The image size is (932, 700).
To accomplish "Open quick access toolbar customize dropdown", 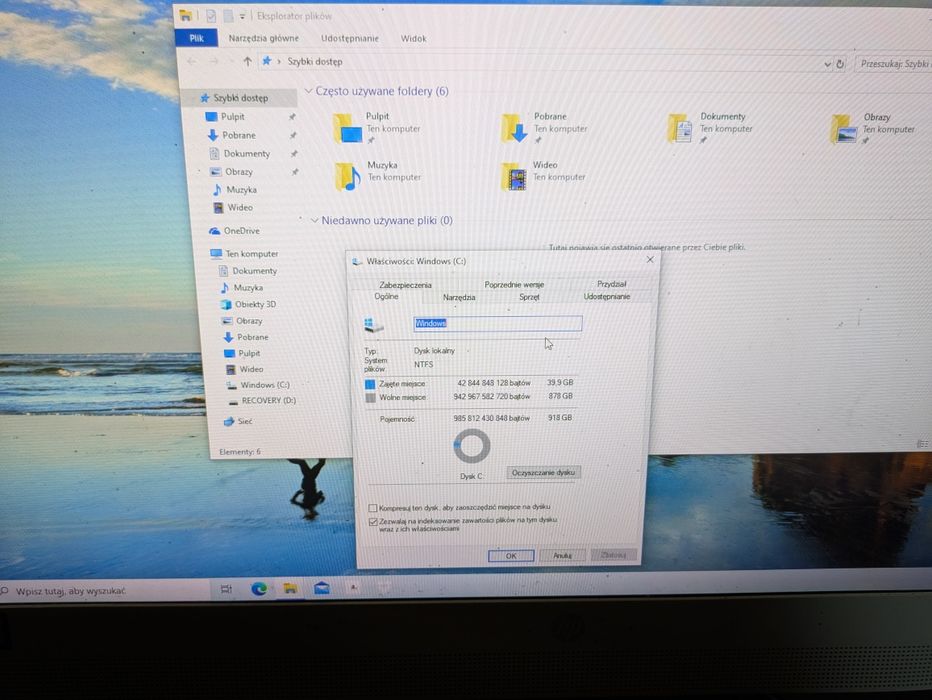I will 242,17.
